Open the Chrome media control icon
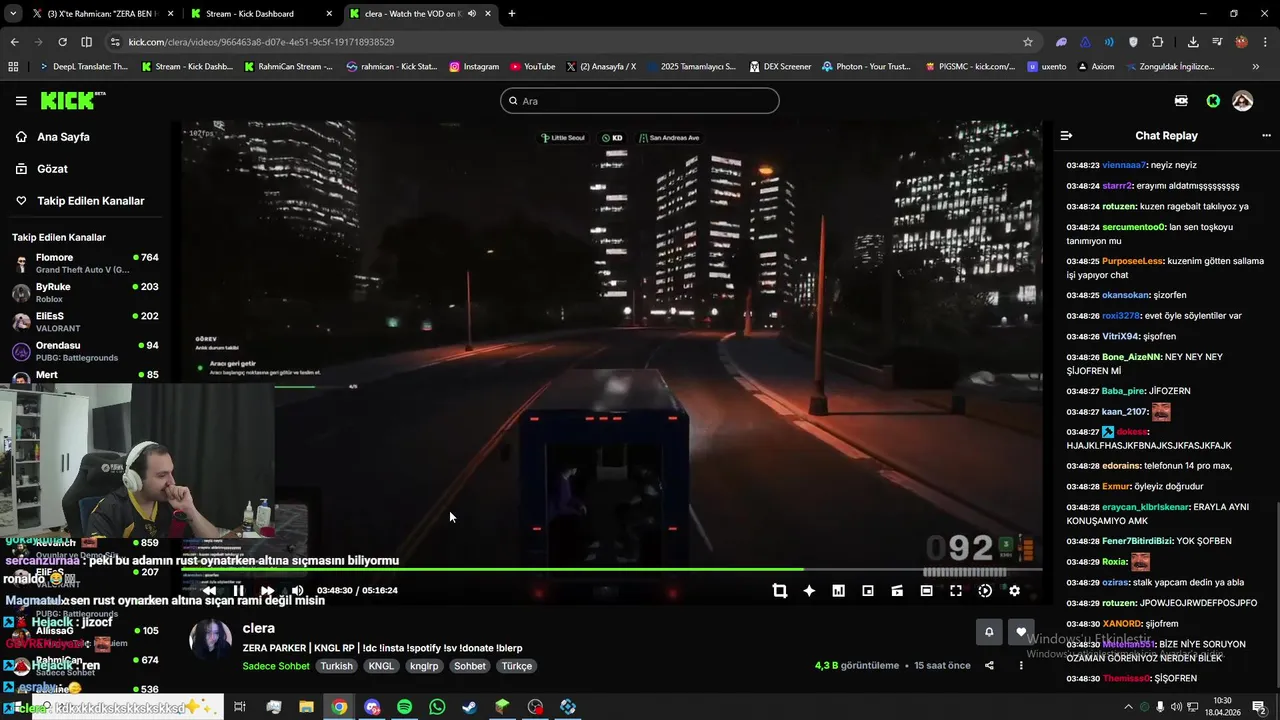This screenshot has height=720, width=1280. (x=1217, y=42)
